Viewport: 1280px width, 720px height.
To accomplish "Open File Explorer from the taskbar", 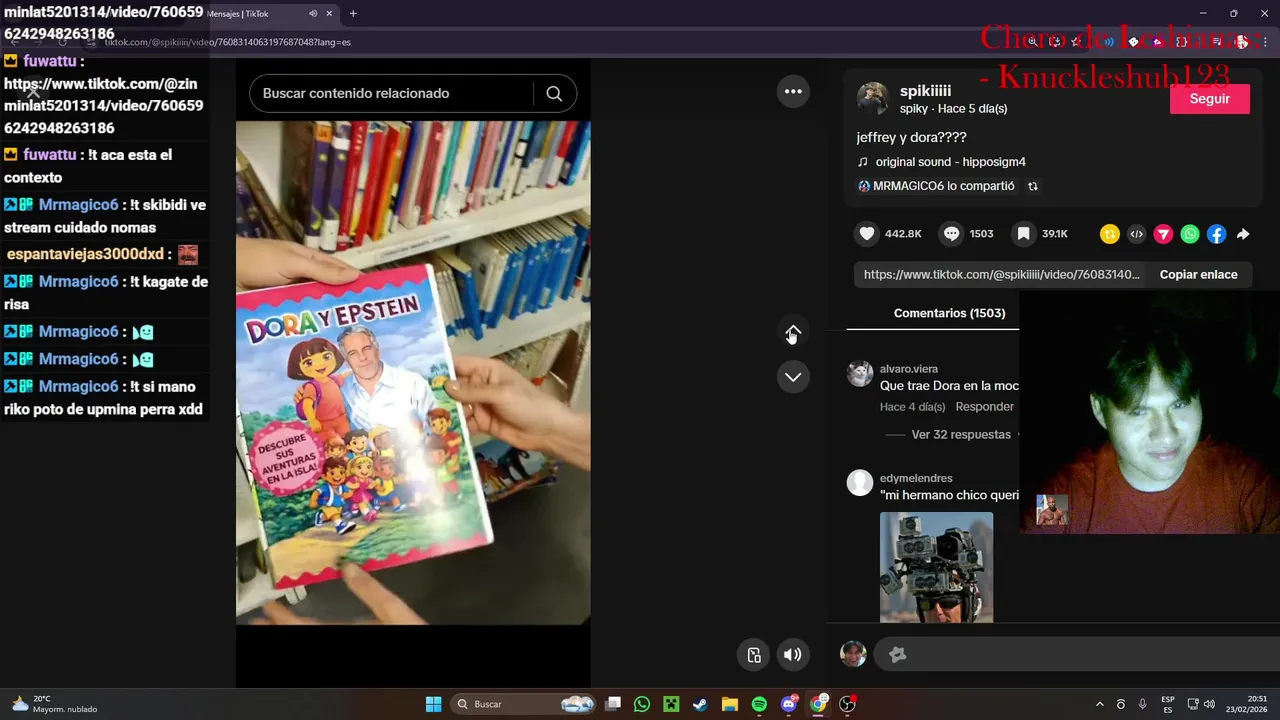I will [730, 704].
